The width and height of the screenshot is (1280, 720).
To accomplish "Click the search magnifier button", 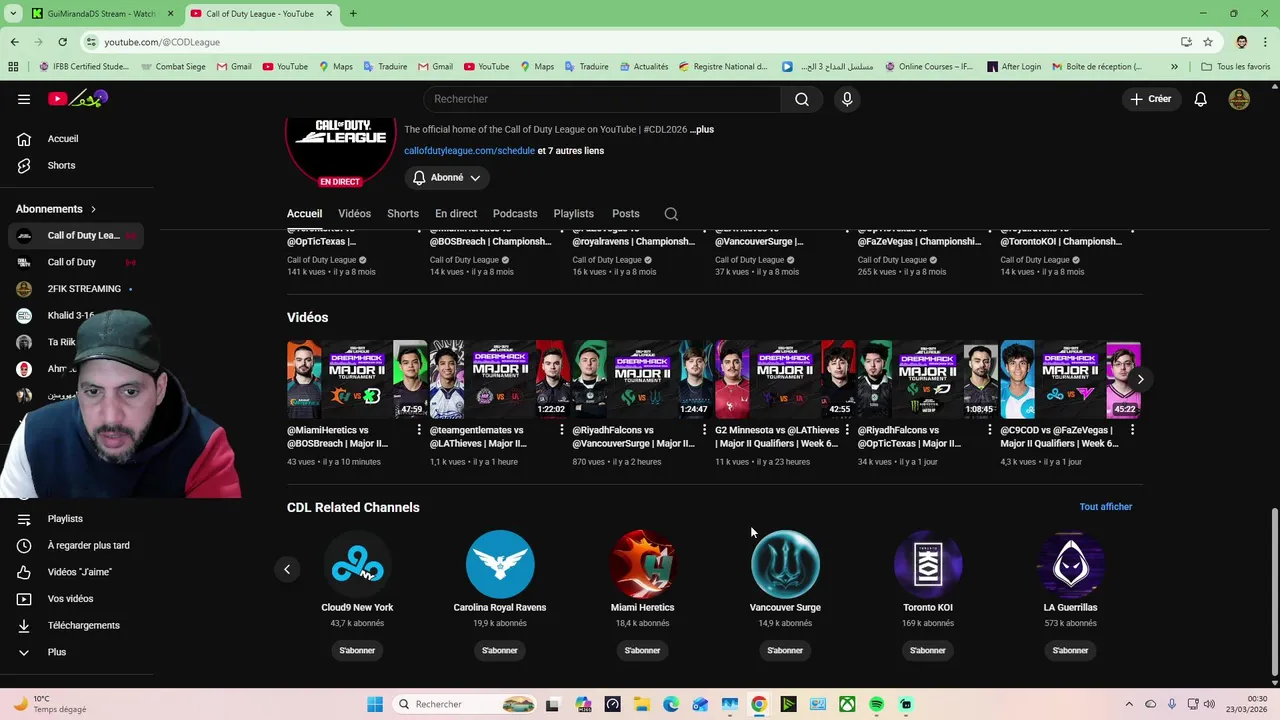I will coord(802,99).
